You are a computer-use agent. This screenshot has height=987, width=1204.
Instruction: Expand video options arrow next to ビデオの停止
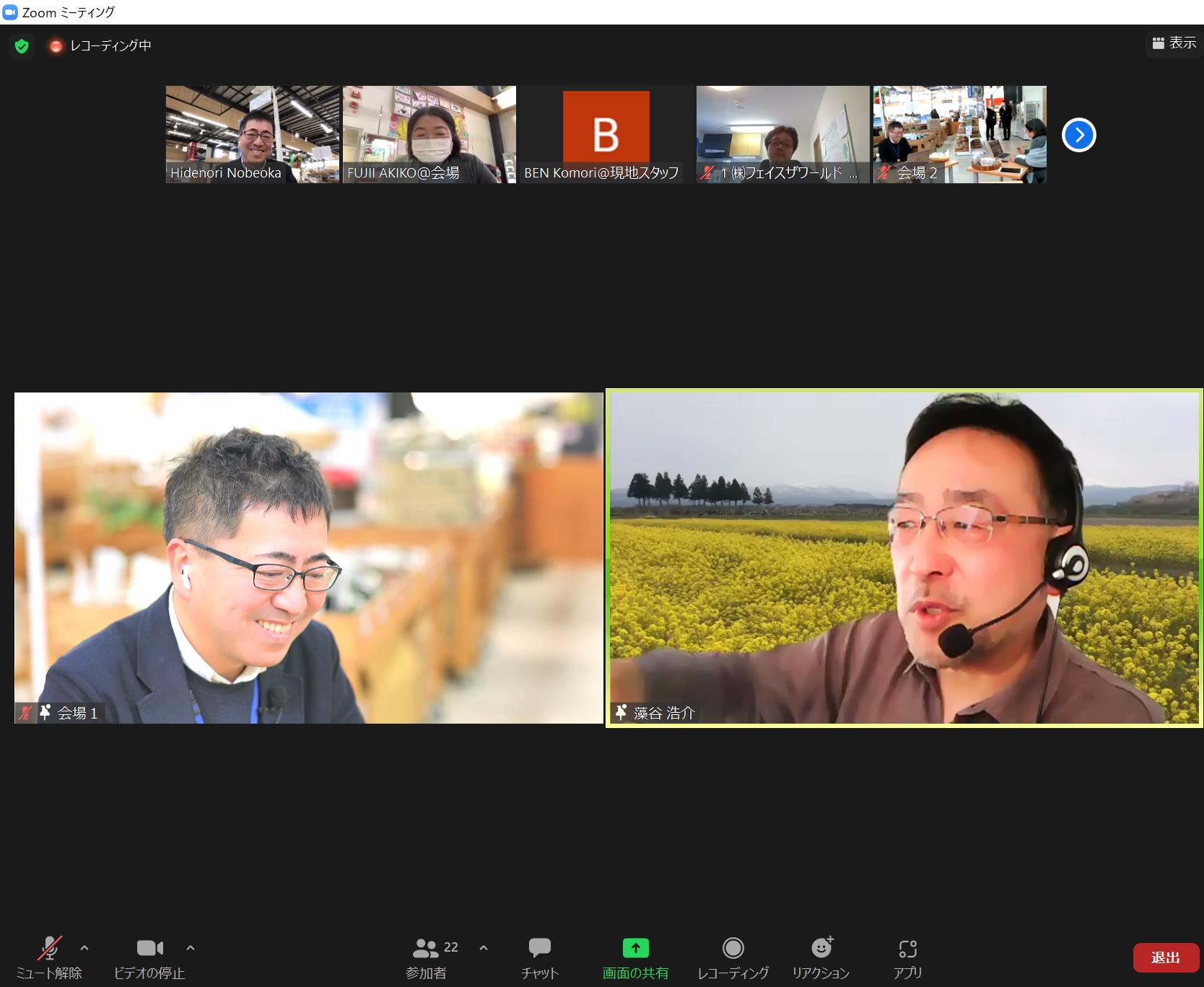click(191, 947)
